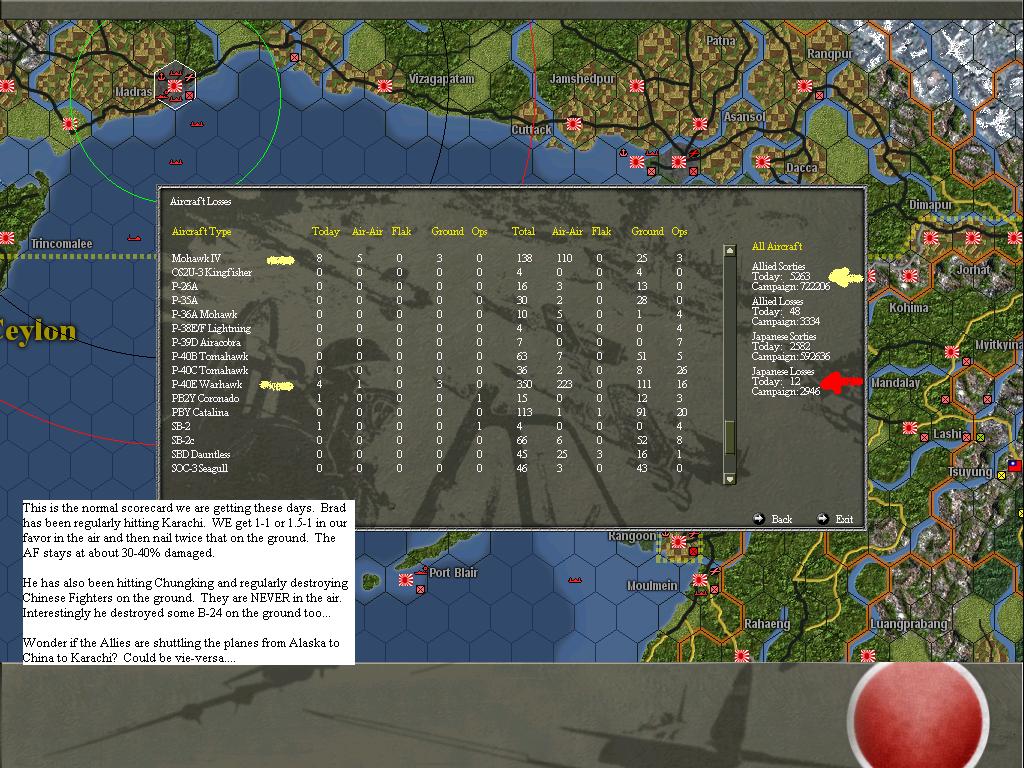Image resolution: width=1024 pixels, height=768 pixels.
Task: Click the Today column header
Action: 325,231
